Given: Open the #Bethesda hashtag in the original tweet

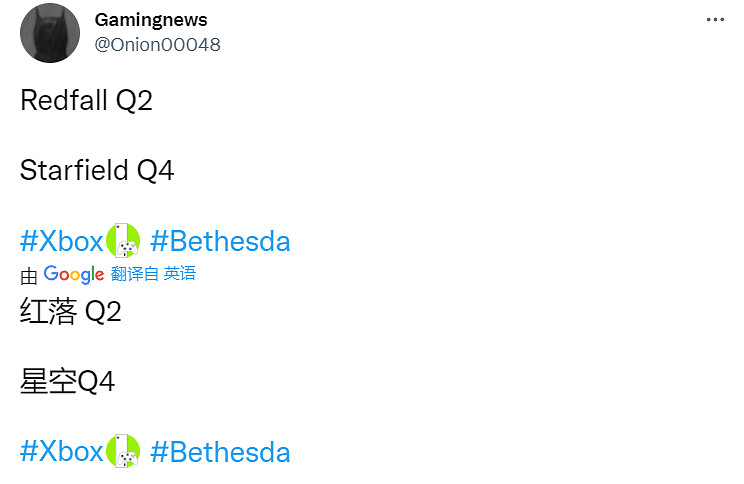Looking at the screenshot, I should (220, 241).
